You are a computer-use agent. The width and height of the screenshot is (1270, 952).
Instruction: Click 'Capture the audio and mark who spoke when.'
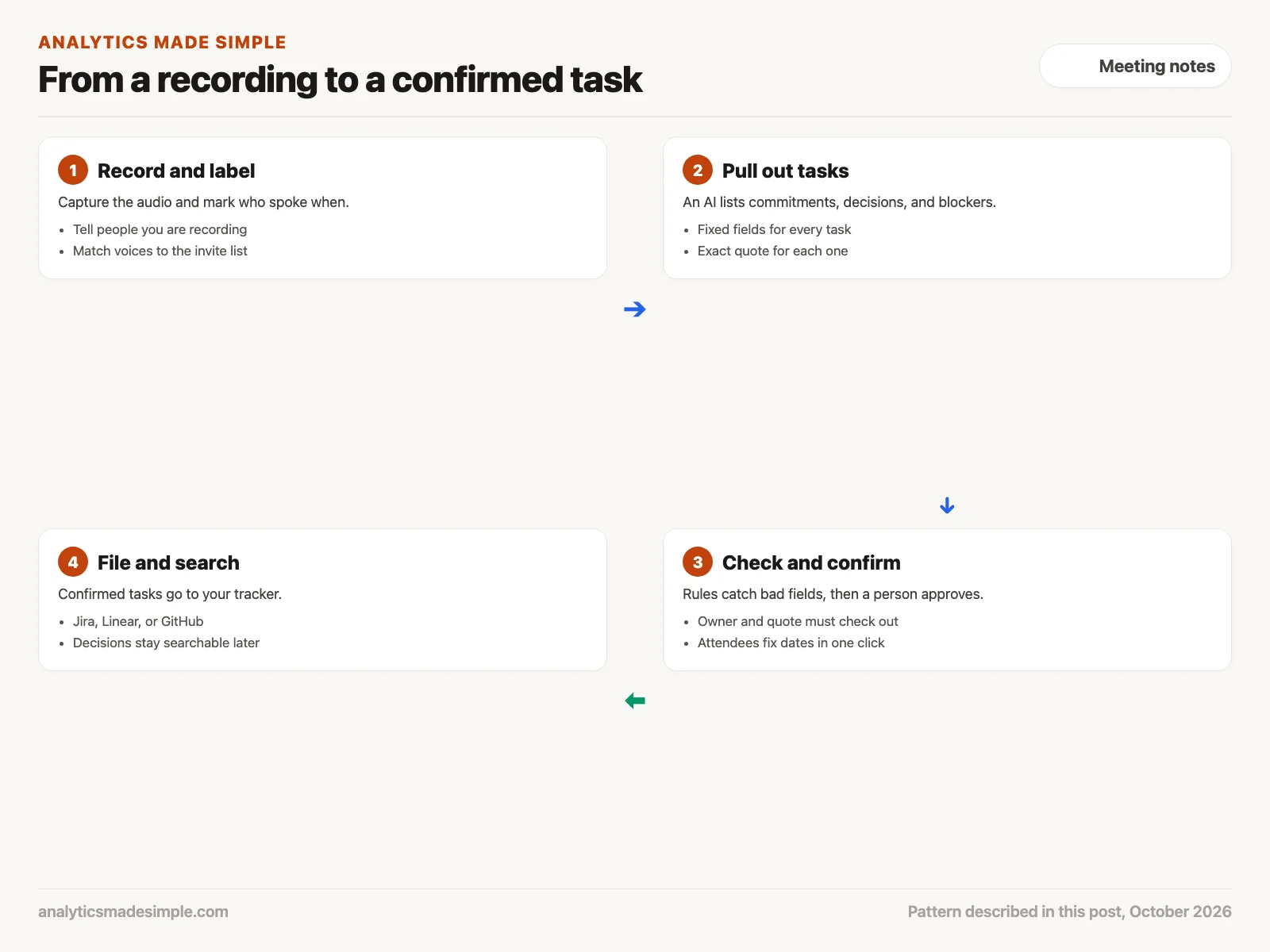pos(203,202)
